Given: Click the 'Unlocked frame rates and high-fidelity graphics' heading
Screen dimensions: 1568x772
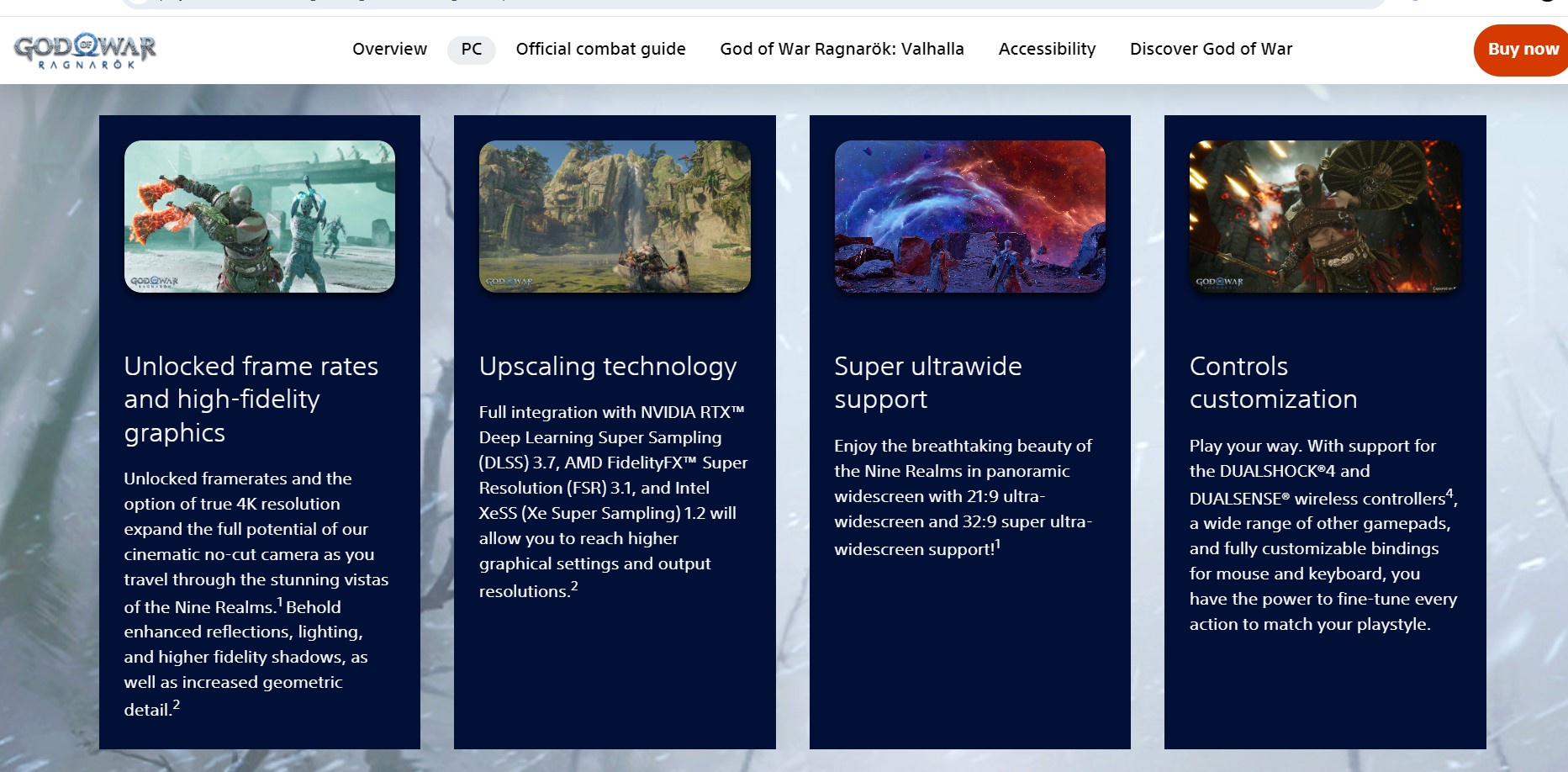Looking at the screenshot, I should point(251,399).
